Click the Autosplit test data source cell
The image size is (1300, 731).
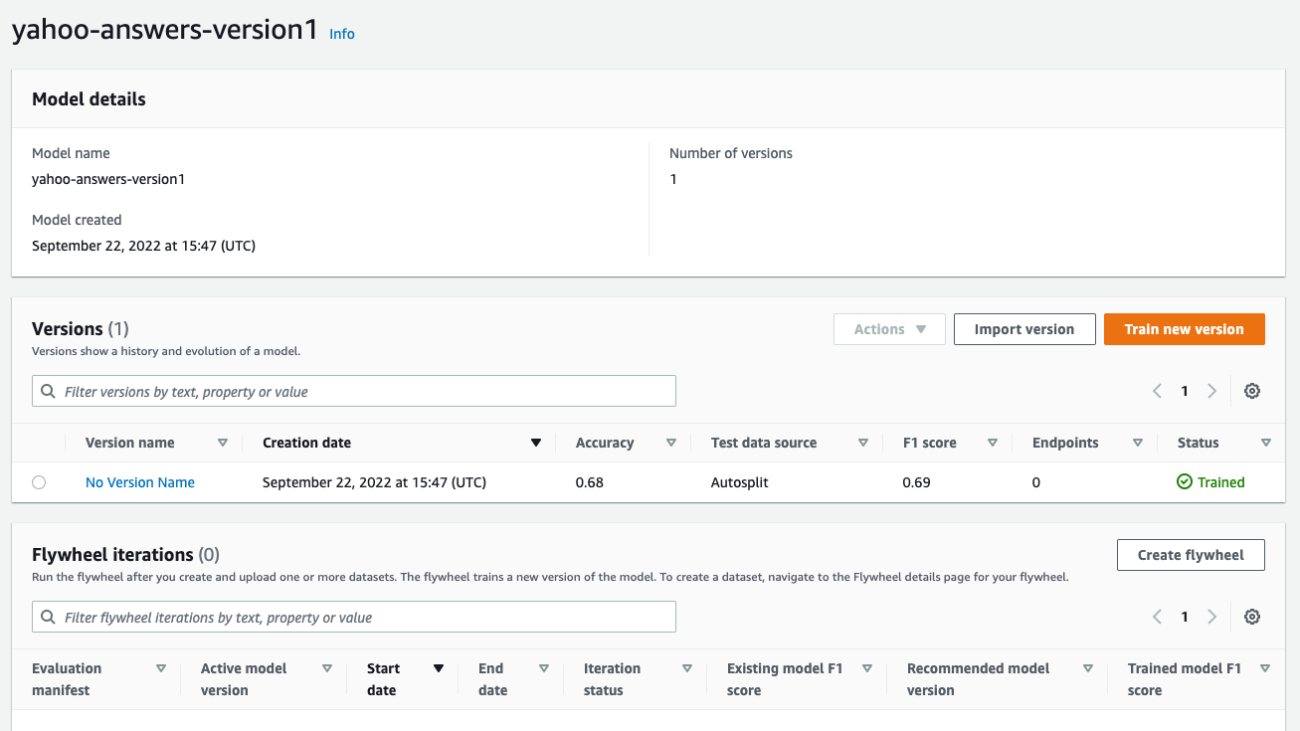click(741, 482)
